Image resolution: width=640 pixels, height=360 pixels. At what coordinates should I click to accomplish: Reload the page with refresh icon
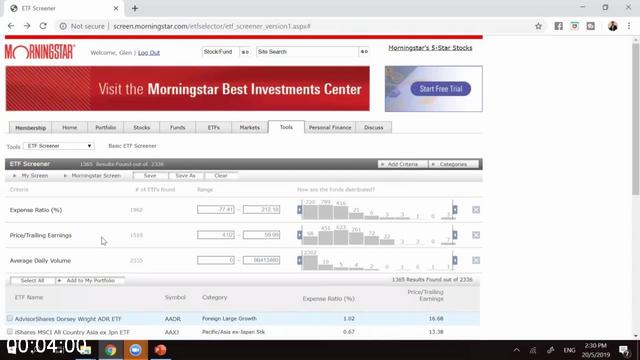pyautogui.click(x=43, y=26)
